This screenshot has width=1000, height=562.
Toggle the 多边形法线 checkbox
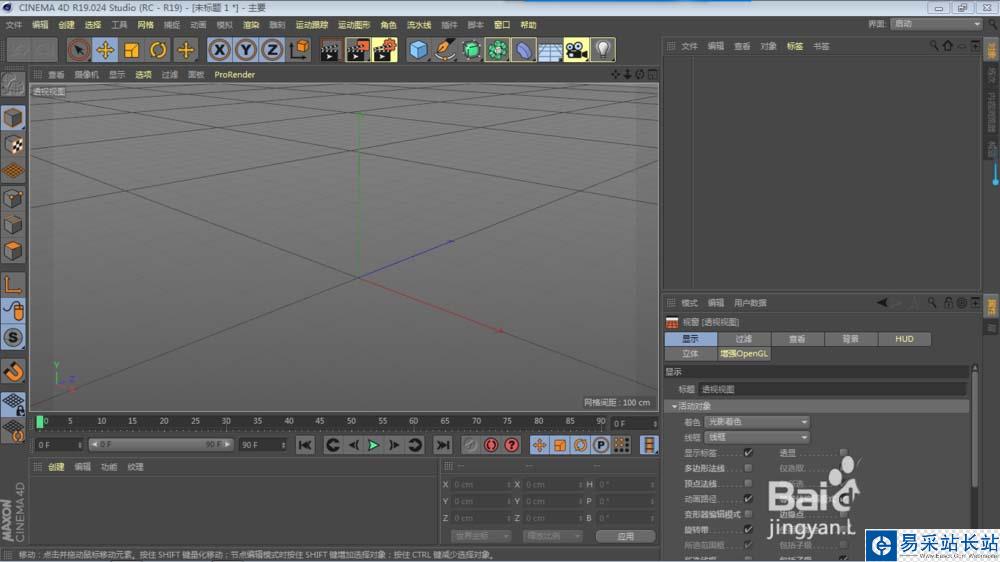(748, 468)
